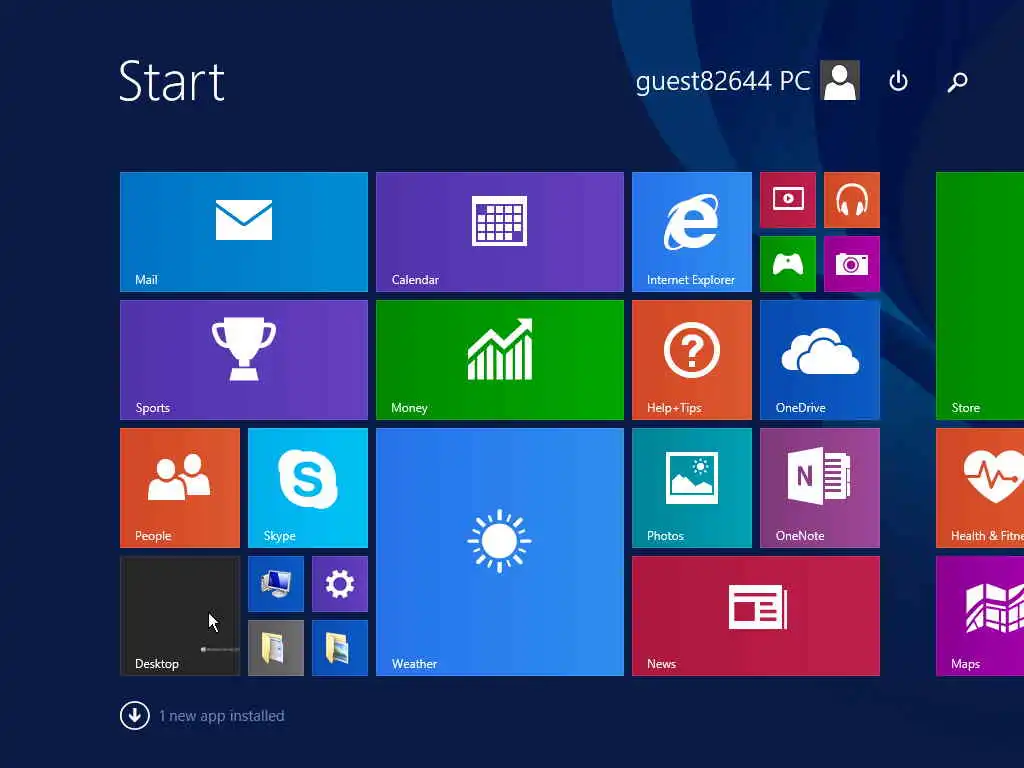Click the Search magnifier button
Viewport: 1024px width, 768px height.
tap(957, 82)
